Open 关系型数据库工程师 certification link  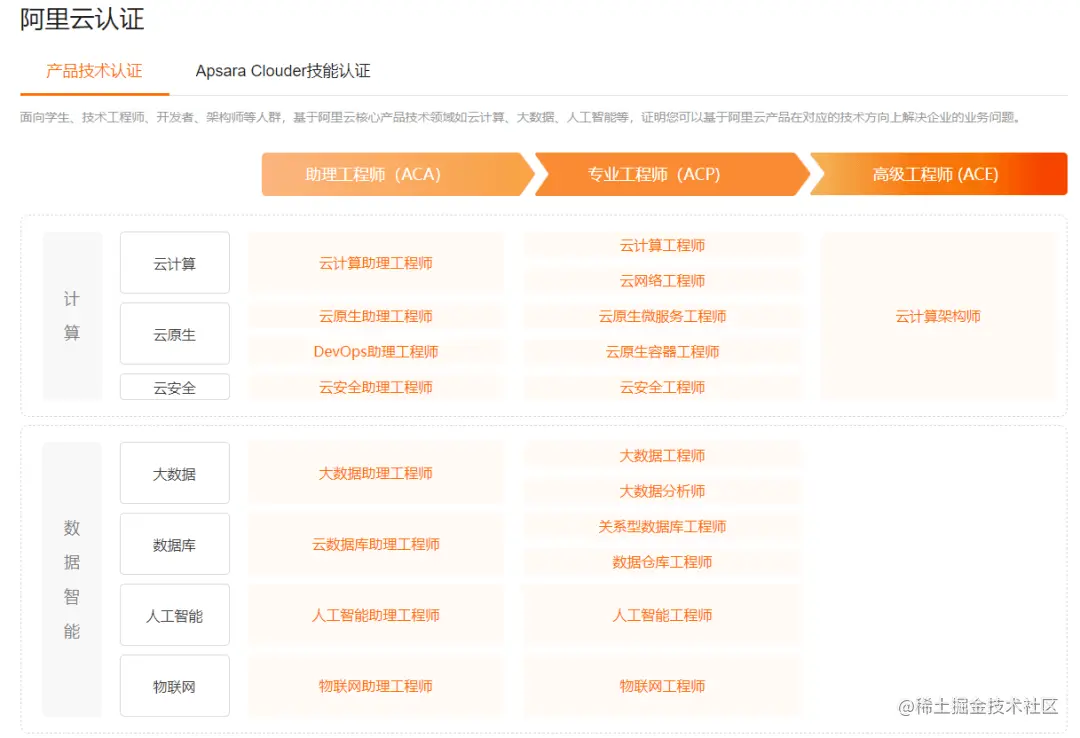point(662,527)
